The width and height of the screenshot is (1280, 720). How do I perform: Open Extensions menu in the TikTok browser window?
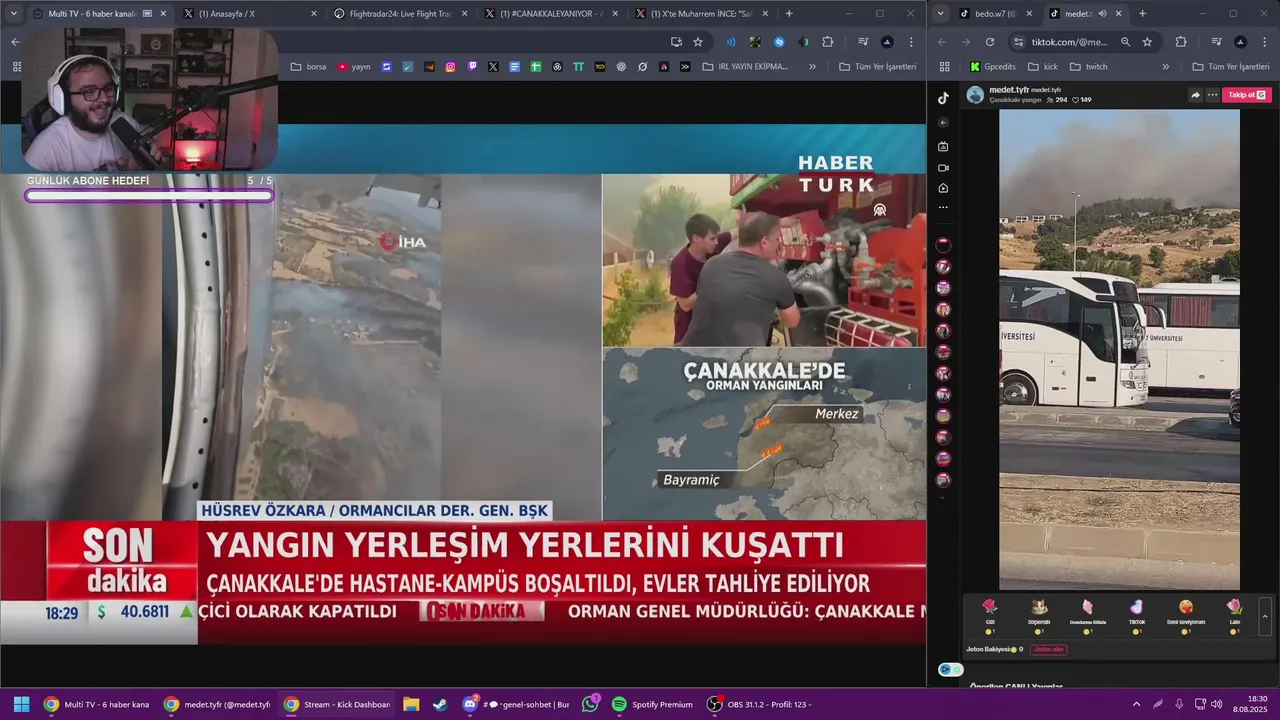click(1181, 42)
